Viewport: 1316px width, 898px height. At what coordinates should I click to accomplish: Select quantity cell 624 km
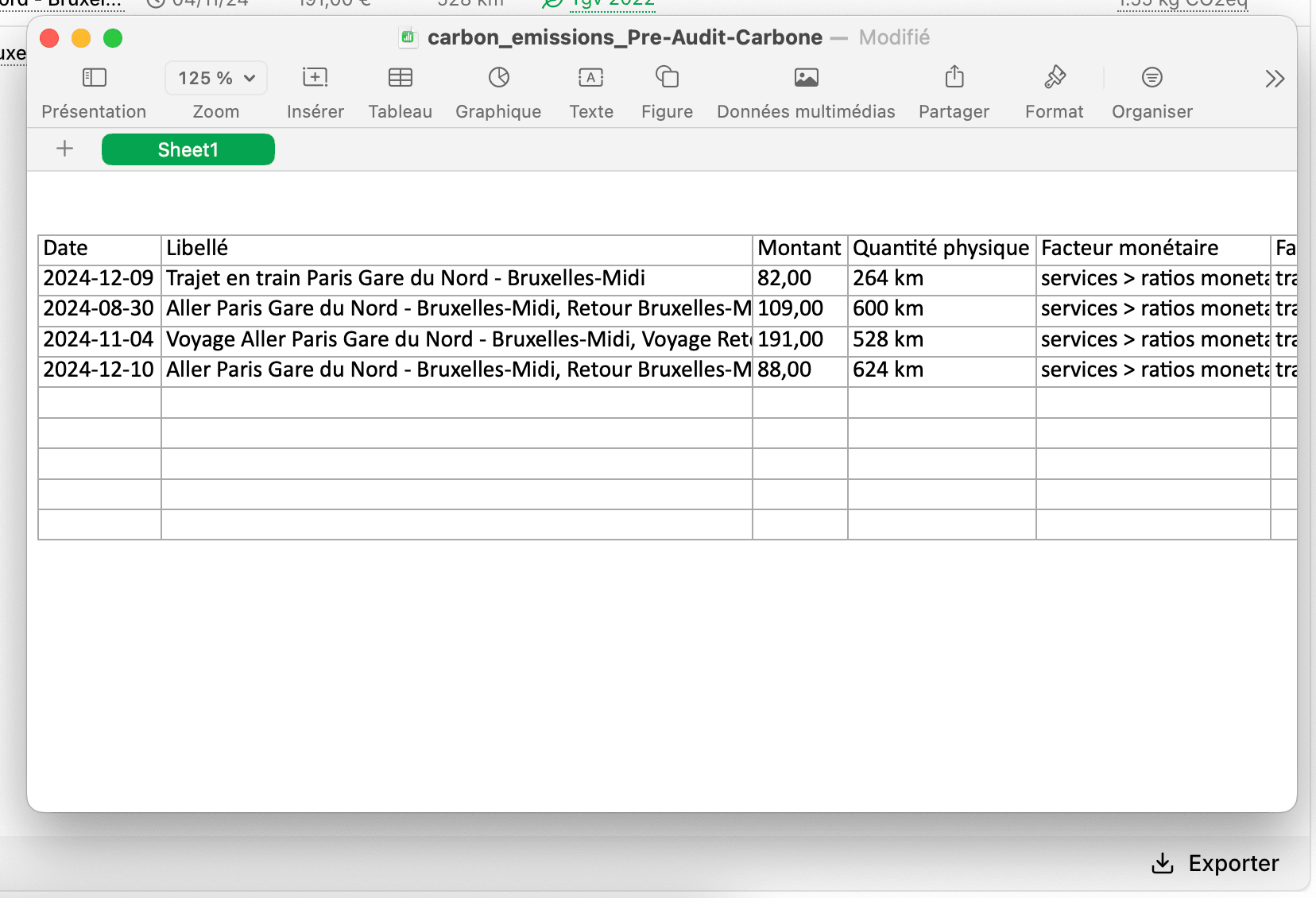tap(942, 371)
